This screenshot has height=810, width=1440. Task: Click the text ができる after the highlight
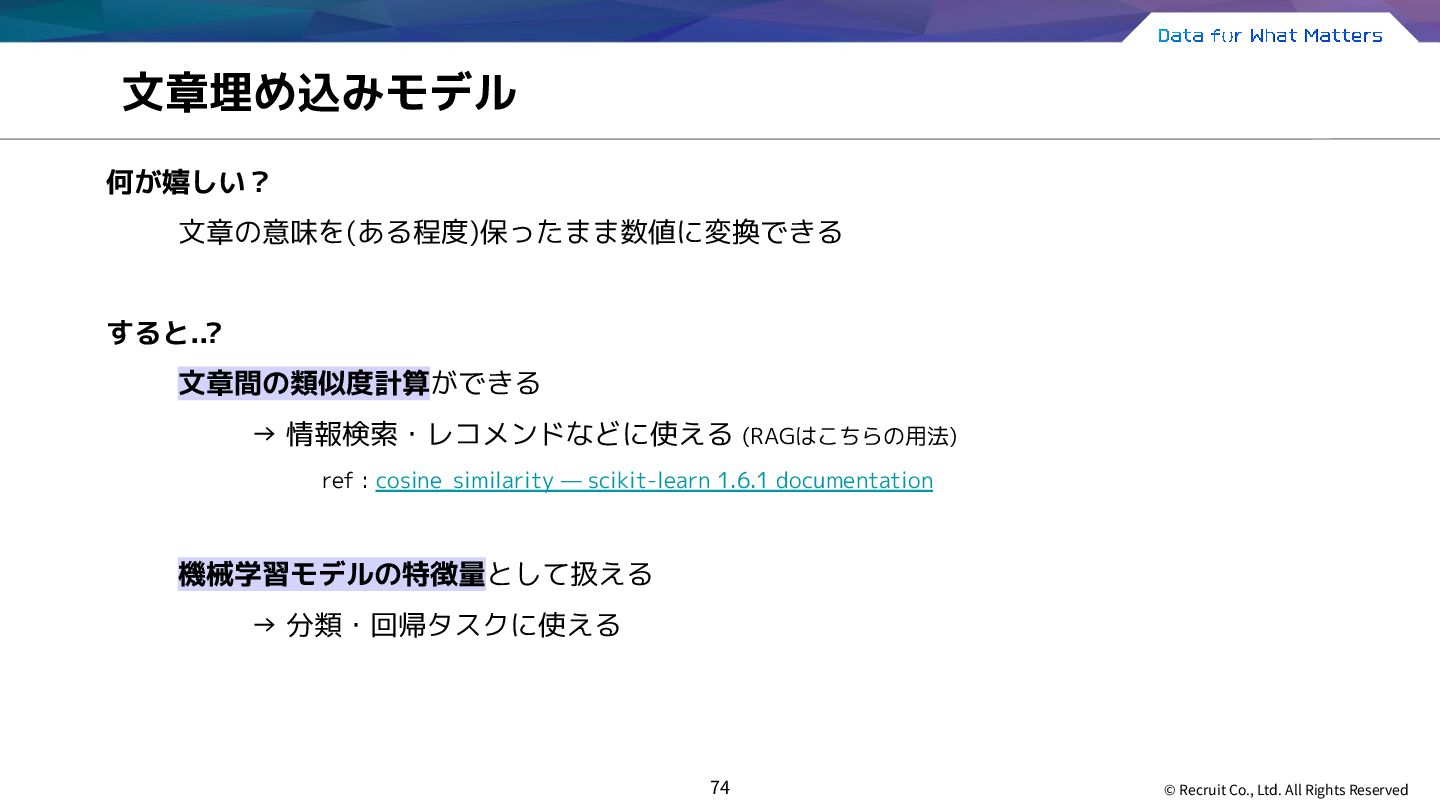486,382
